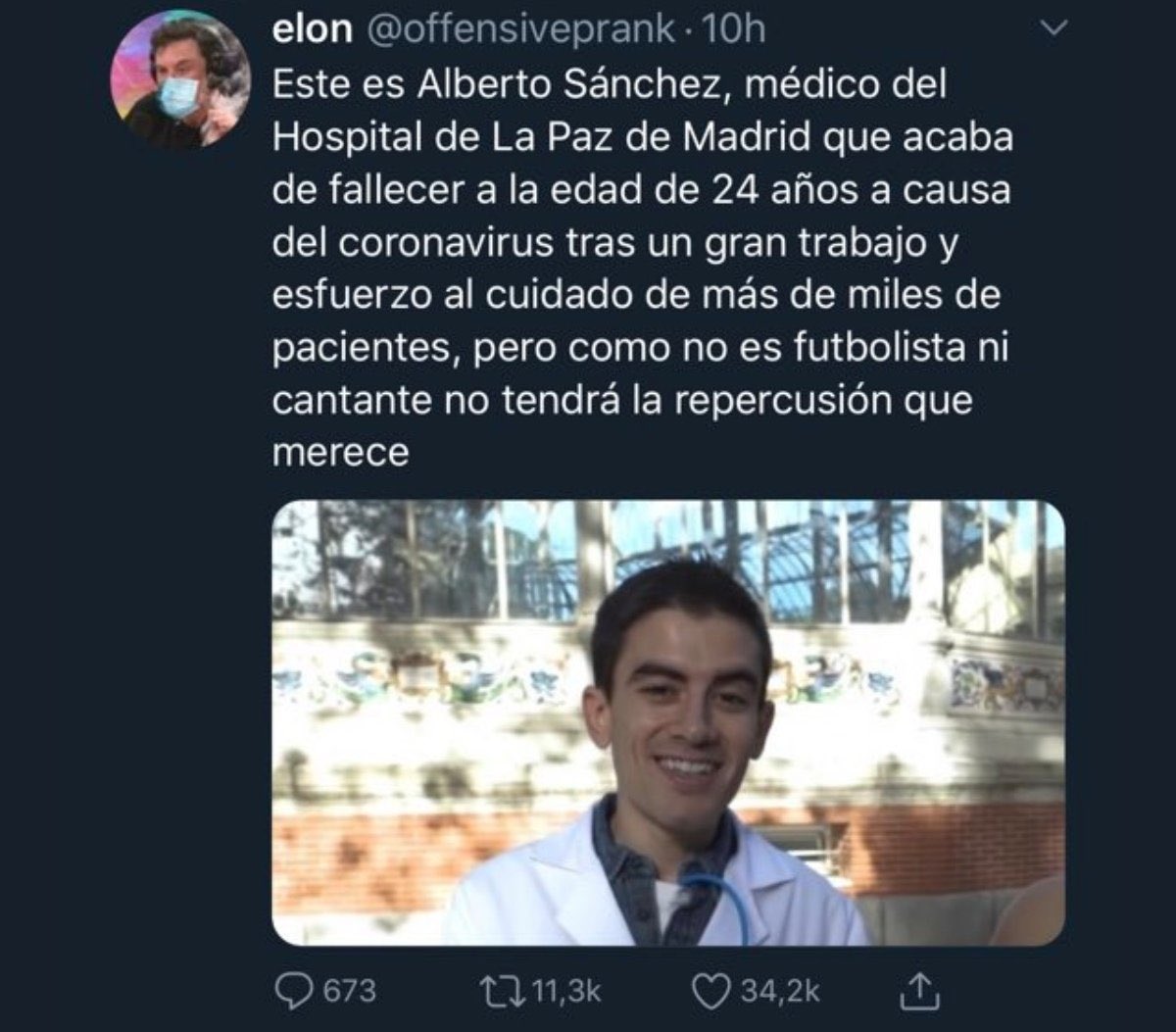Click the word "merece" ending the tweet
Image resolution: width=1176 pixels, height=1032 pixels.
coord(339,455)
